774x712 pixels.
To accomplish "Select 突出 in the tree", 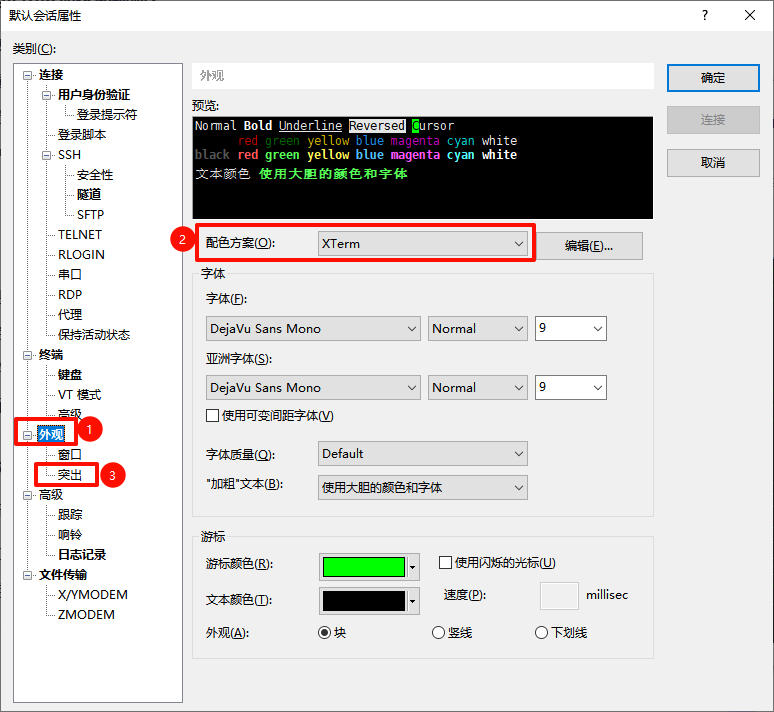I will [70, 475].
